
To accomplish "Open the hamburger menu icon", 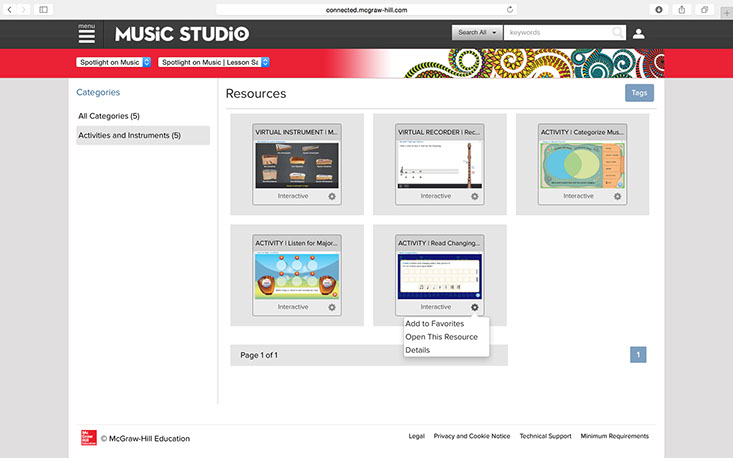I will tap(86, 34).
